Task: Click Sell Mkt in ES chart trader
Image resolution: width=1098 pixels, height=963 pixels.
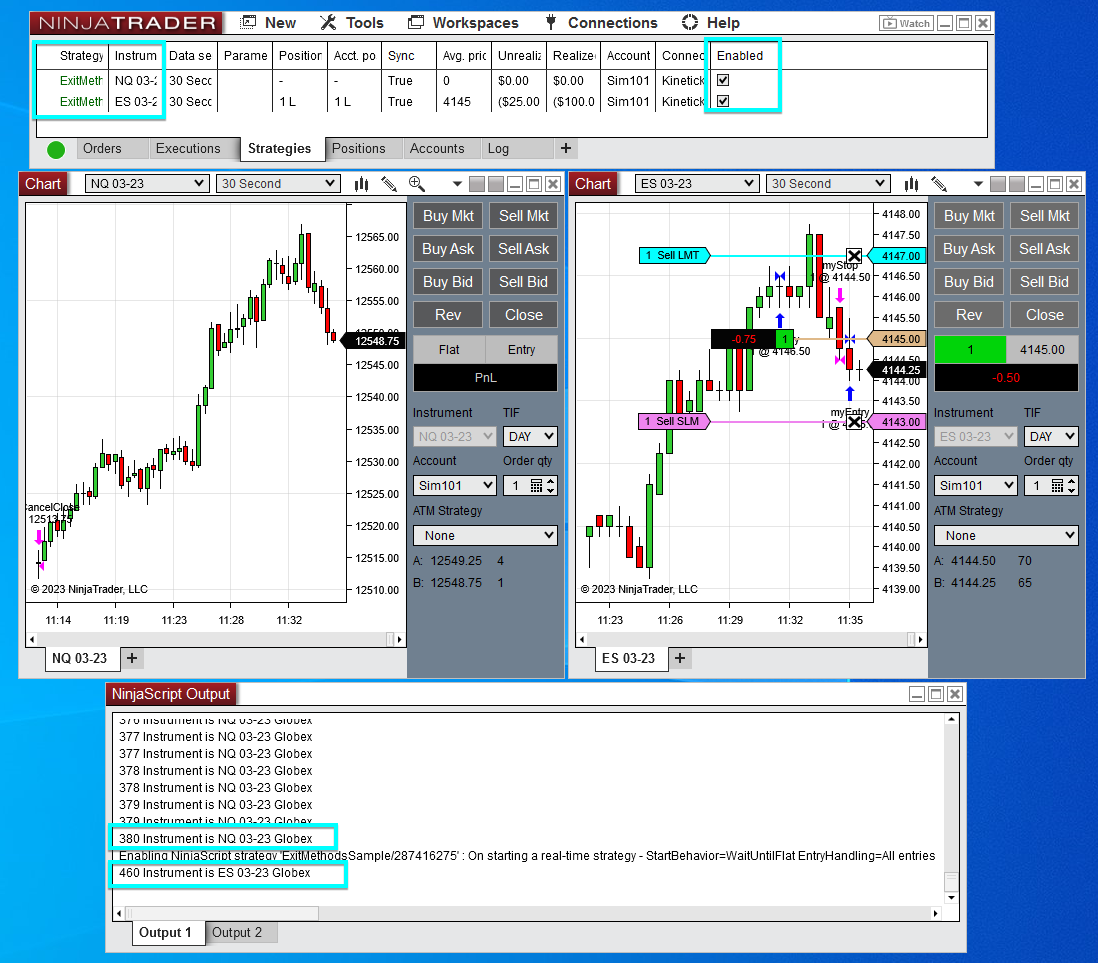Action: 1044,216
